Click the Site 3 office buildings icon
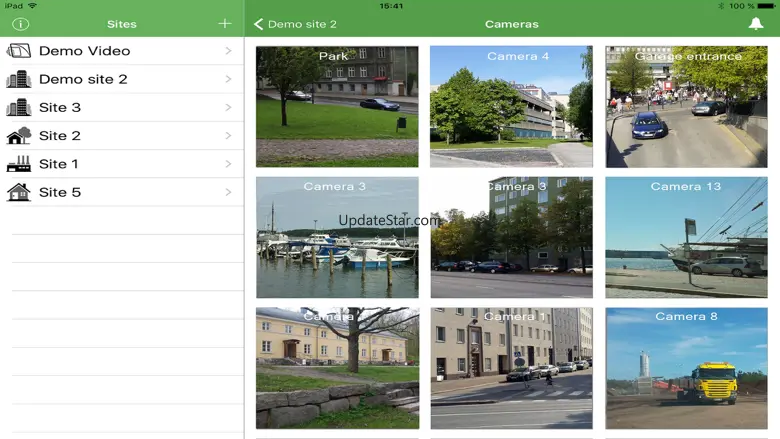Viewport: 780px width, 439px height. coord(19,107)
